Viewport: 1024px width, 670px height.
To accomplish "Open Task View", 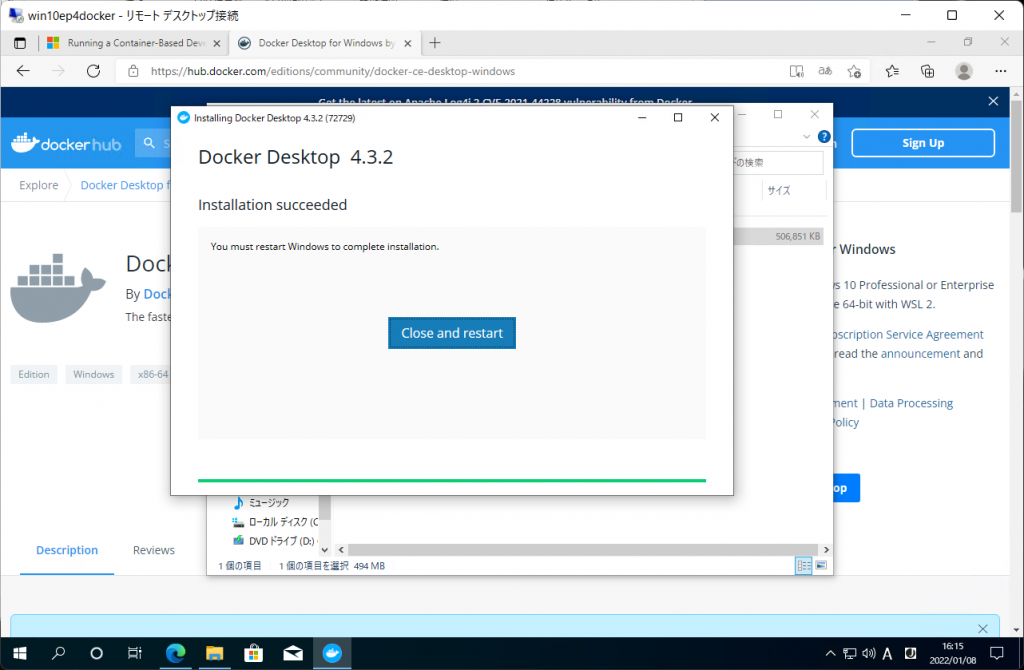I will [135, 653].
